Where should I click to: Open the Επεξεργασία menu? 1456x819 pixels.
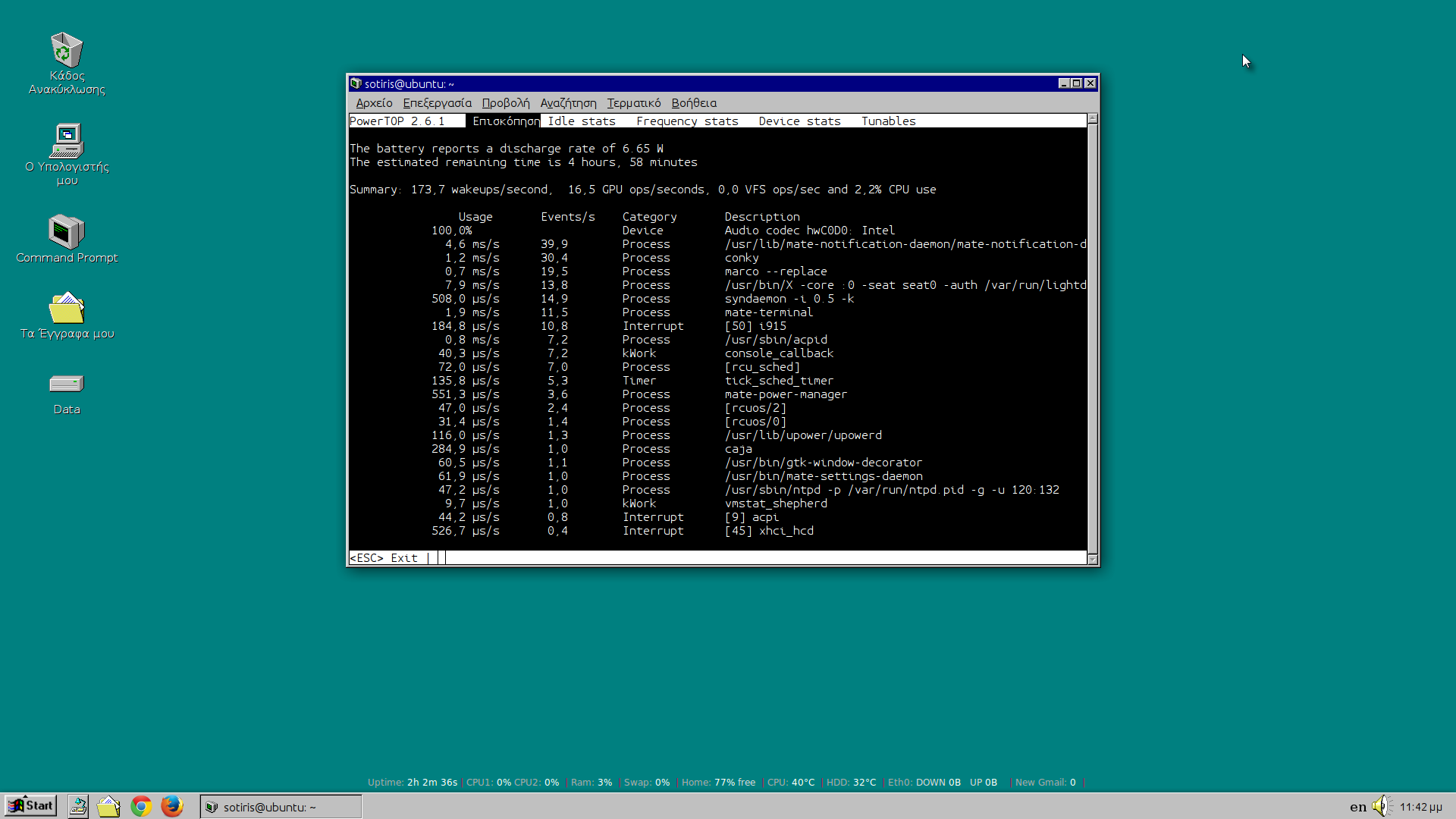coord(437,103)
